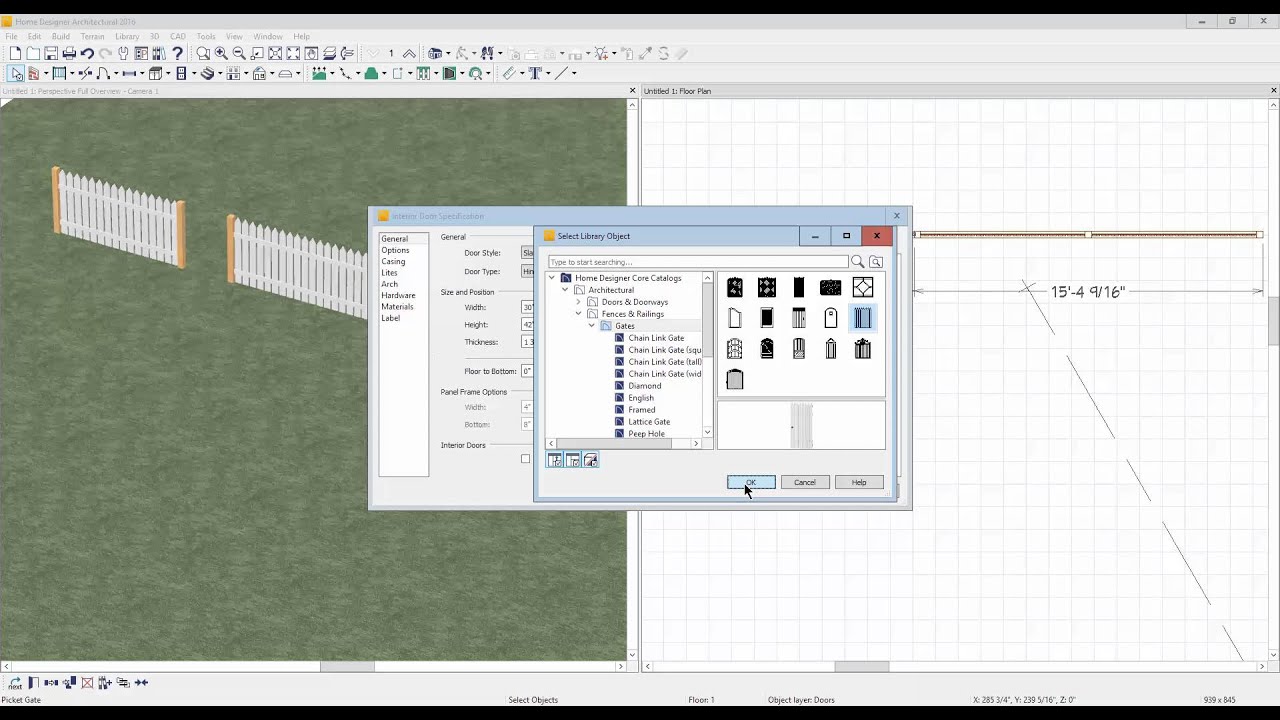The height and width of the screenshot is (720, 1280).
Task: Open the File menu
Action: [11, 36]
